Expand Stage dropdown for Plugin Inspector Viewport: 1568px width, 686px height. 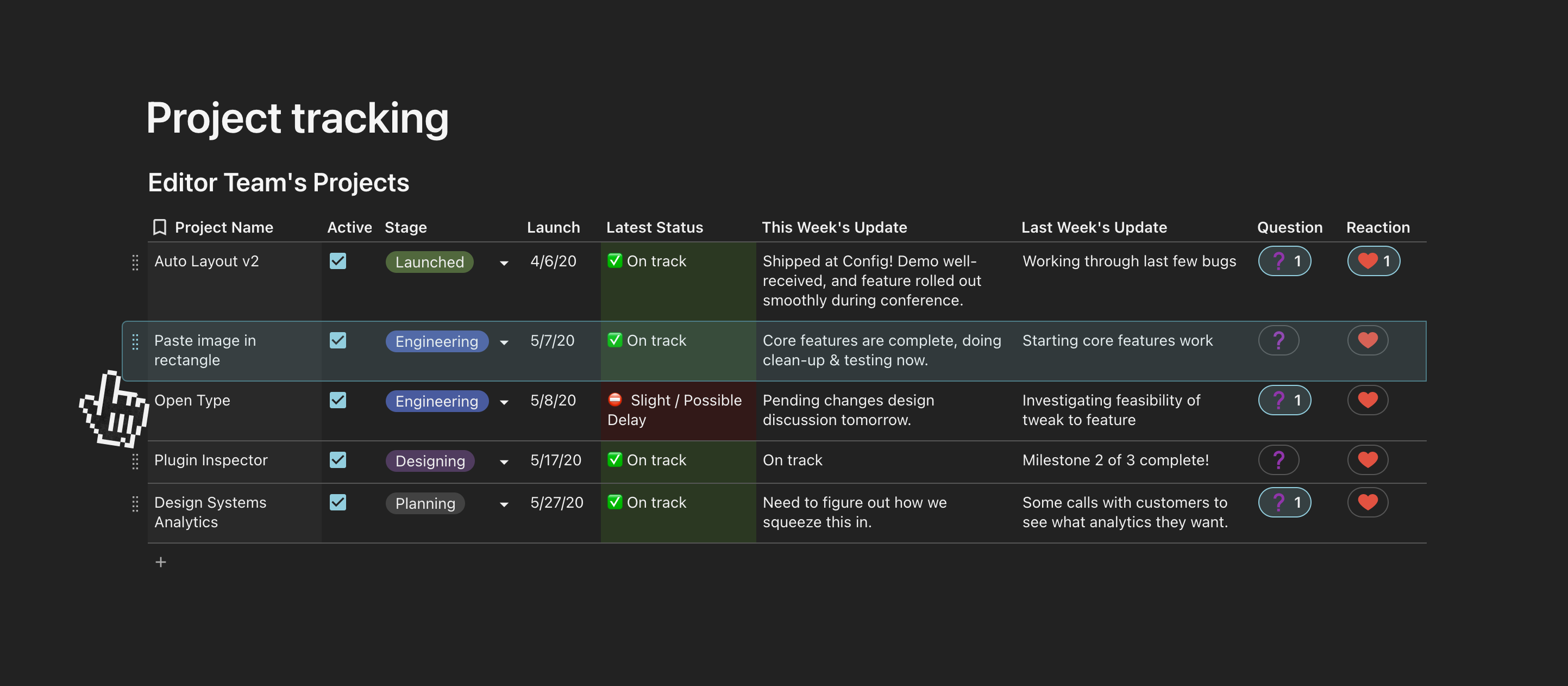[504, 463]
